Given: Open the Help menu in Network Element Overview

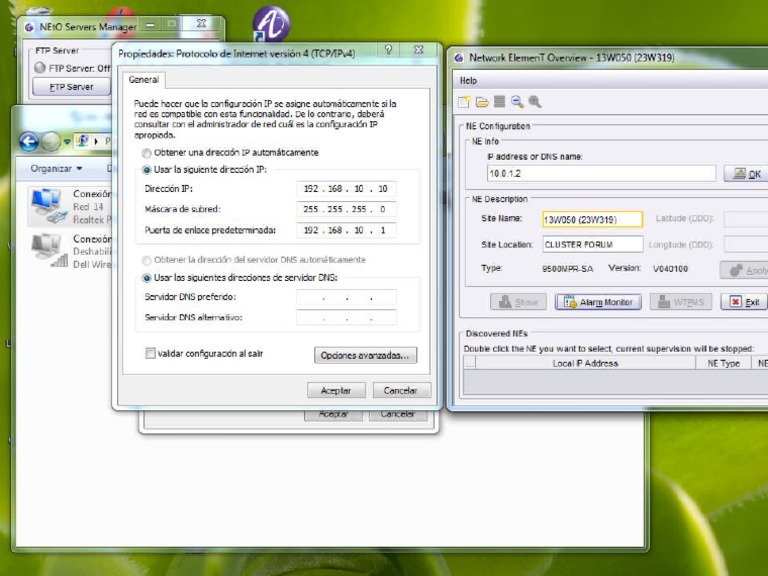Looking at the screenshot, I should click(468, 80).
